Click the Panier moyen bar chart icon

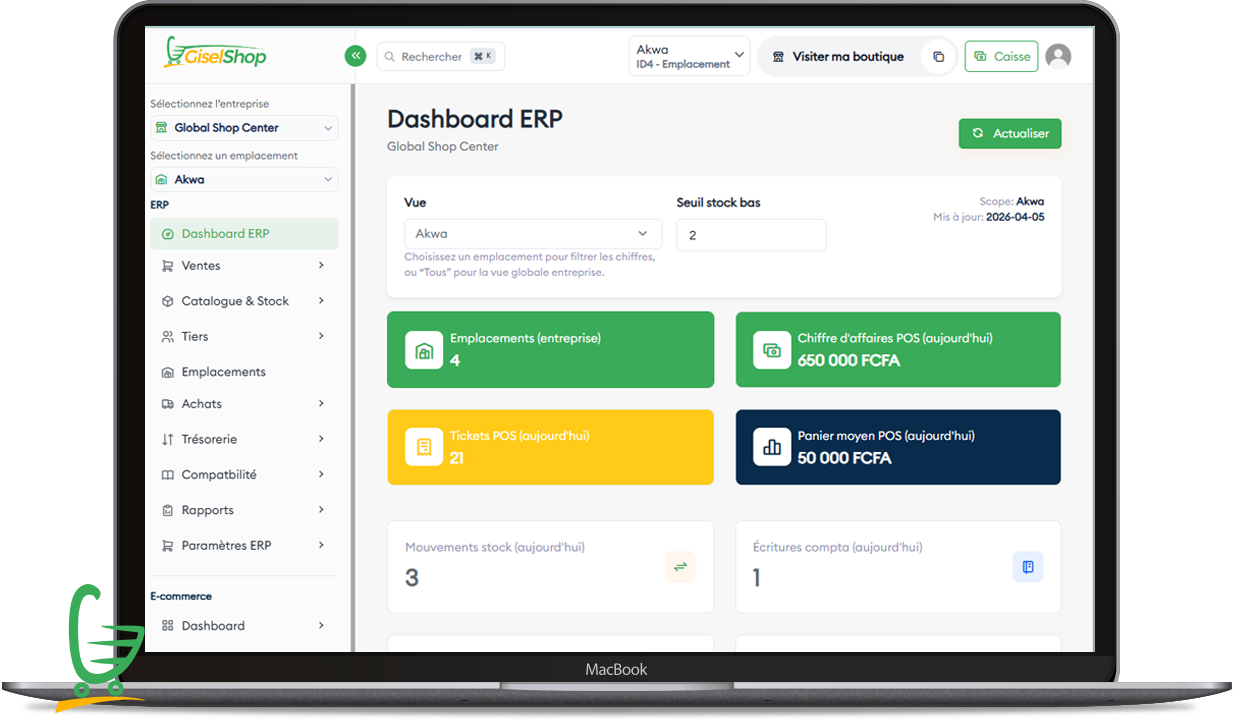pyautogui.click(x=772, y=447)
